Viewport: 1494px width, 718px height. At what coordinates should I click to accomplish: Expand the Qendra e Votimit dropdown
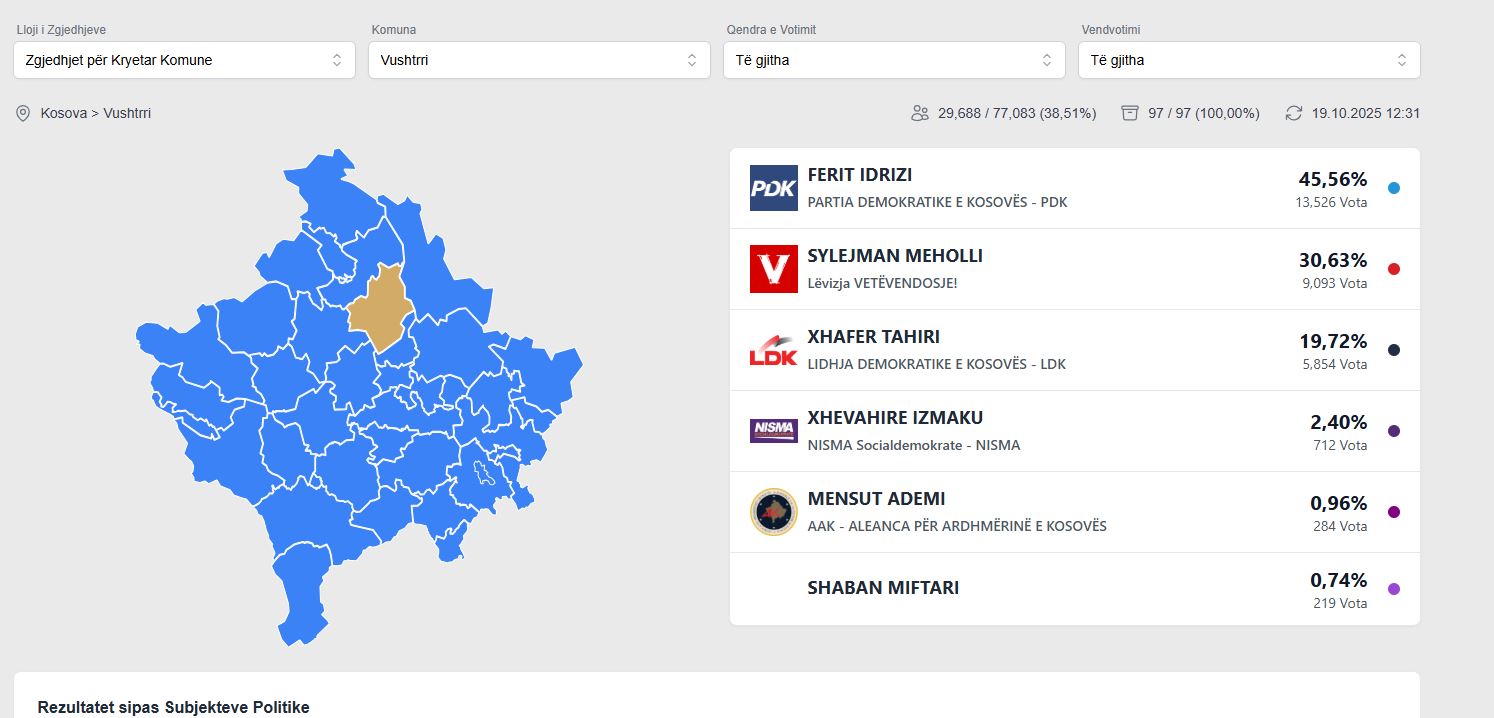pyautogui.click(x=894, y=60)
